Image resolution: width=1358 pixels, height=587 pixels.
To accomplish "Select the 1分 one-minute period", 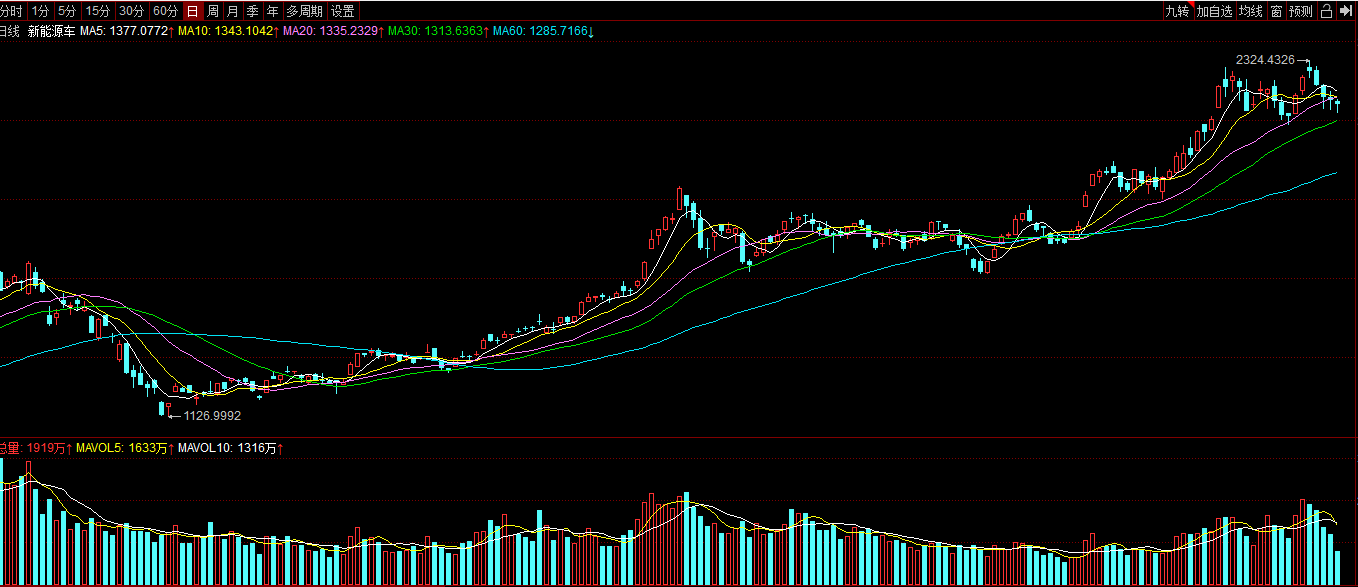I will coord(40,11).
